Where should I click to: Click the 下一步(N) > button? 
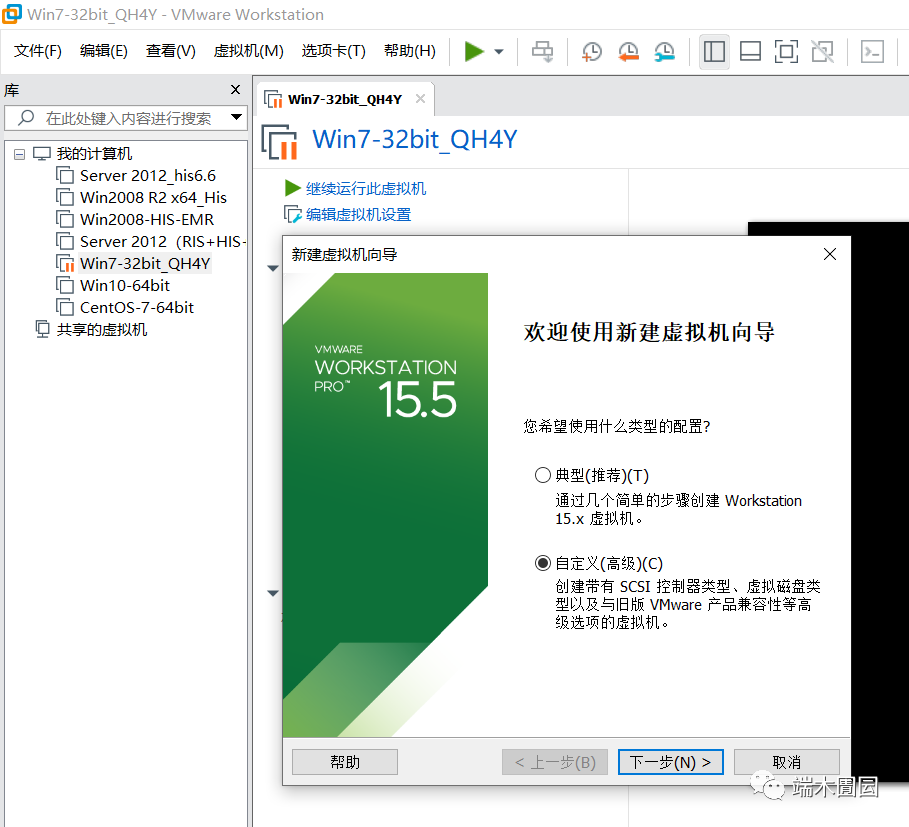671,762
